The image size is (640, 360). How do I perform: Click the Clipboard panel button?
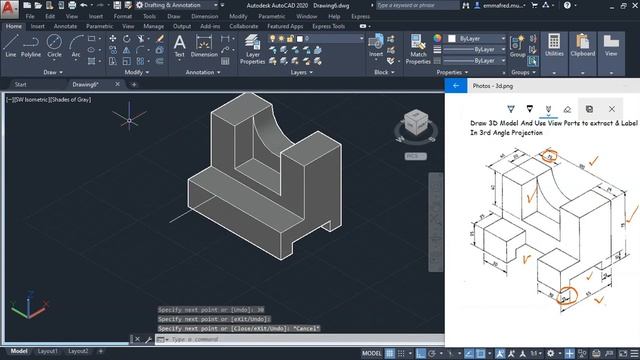[x=582, y=46]
